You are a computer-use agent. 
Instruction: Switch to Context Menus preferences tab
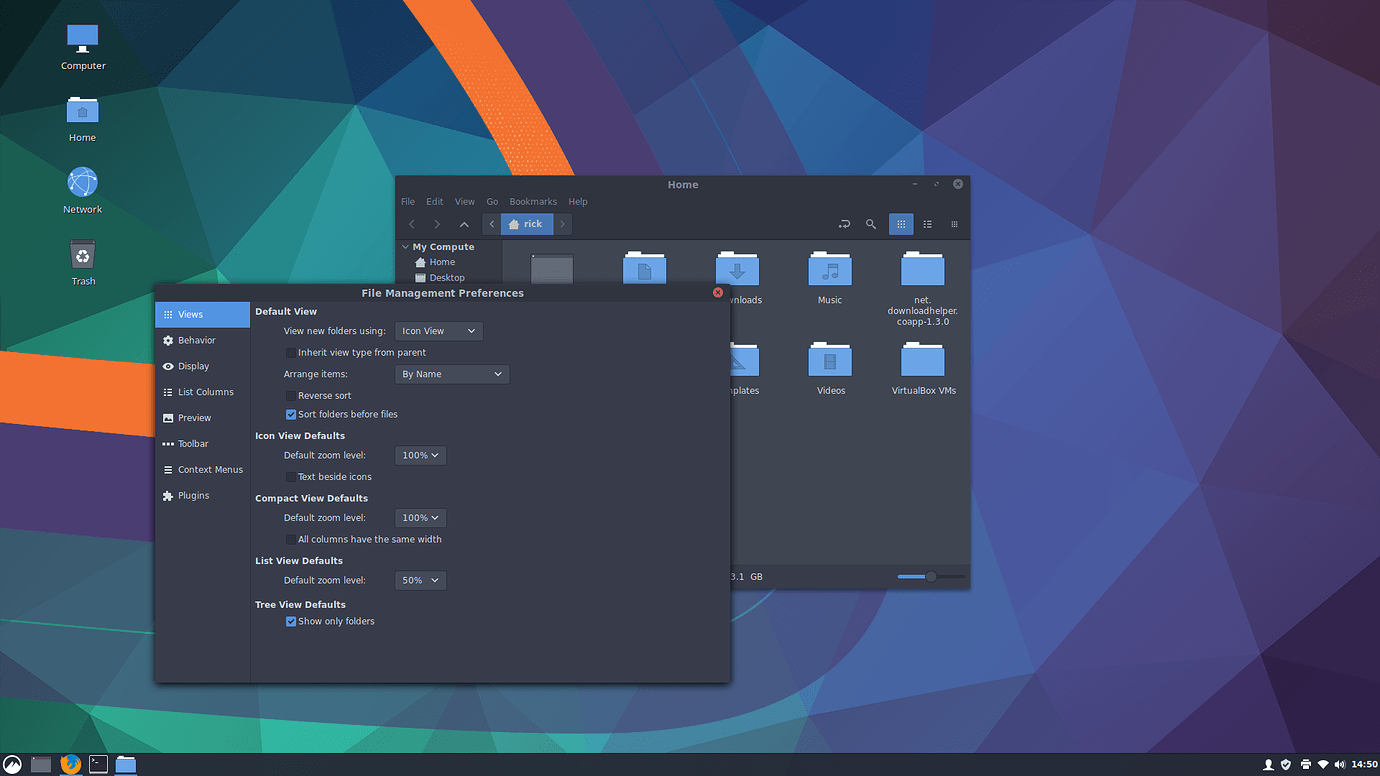click(x=202, y=470)
